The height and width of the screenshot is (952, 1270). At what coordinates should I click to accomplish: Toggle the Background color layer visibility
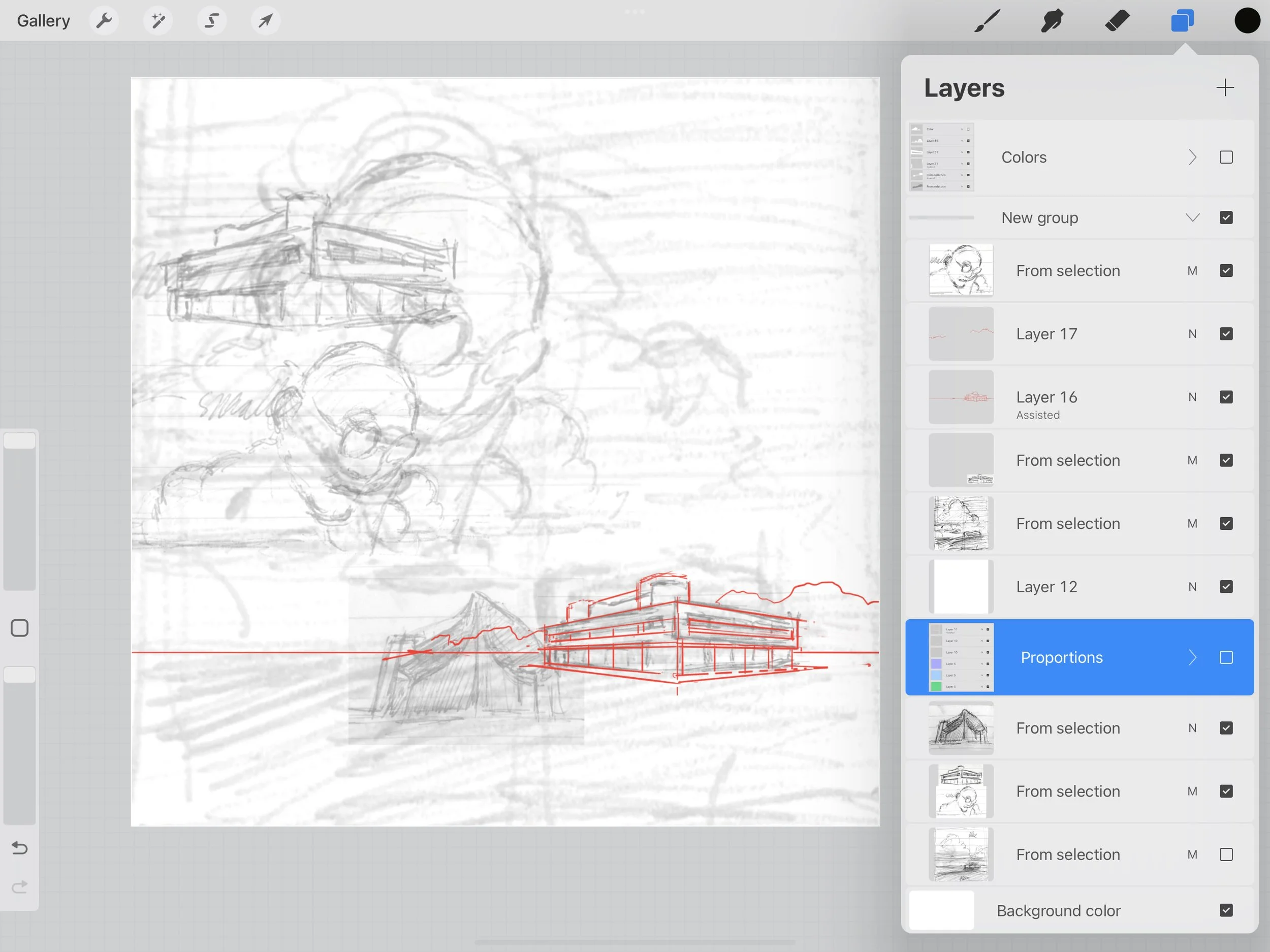coord(1226,910)
